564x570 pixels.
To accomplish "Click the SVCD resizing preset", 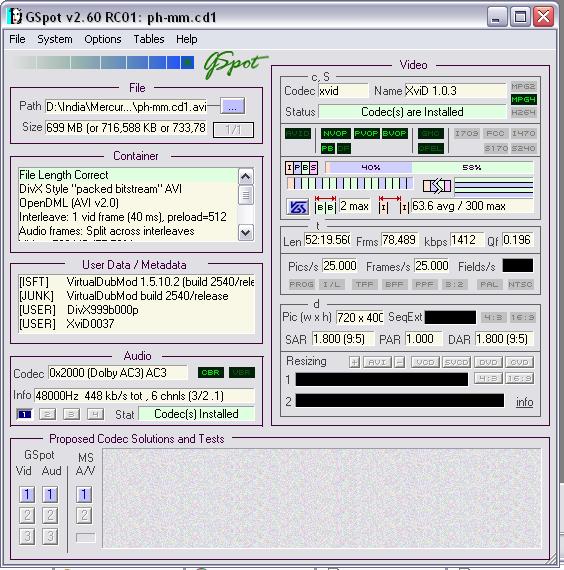I will click(x=456, y=362).
